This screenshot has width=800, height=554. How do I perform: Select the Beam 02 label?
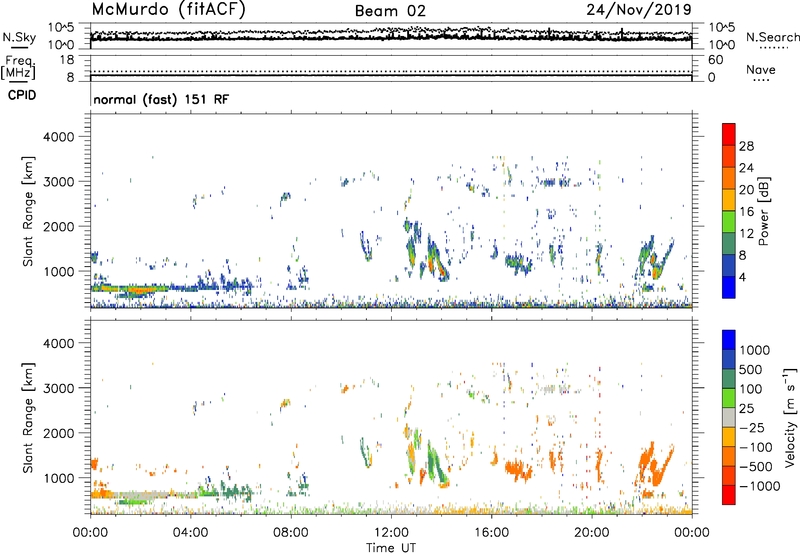pos(390,11)
